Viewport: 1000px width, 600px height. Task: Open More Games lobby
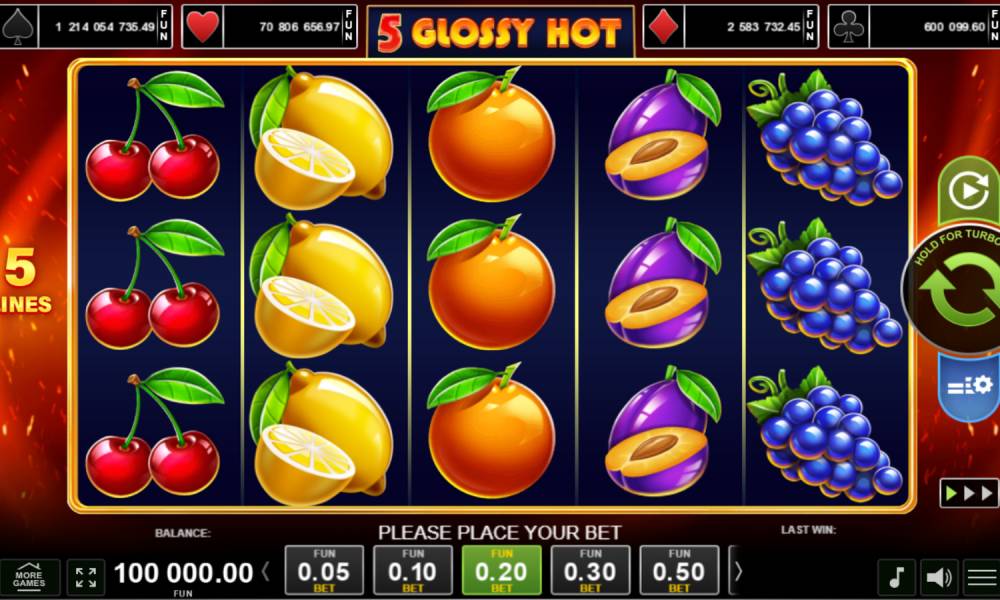click(29, 578)
